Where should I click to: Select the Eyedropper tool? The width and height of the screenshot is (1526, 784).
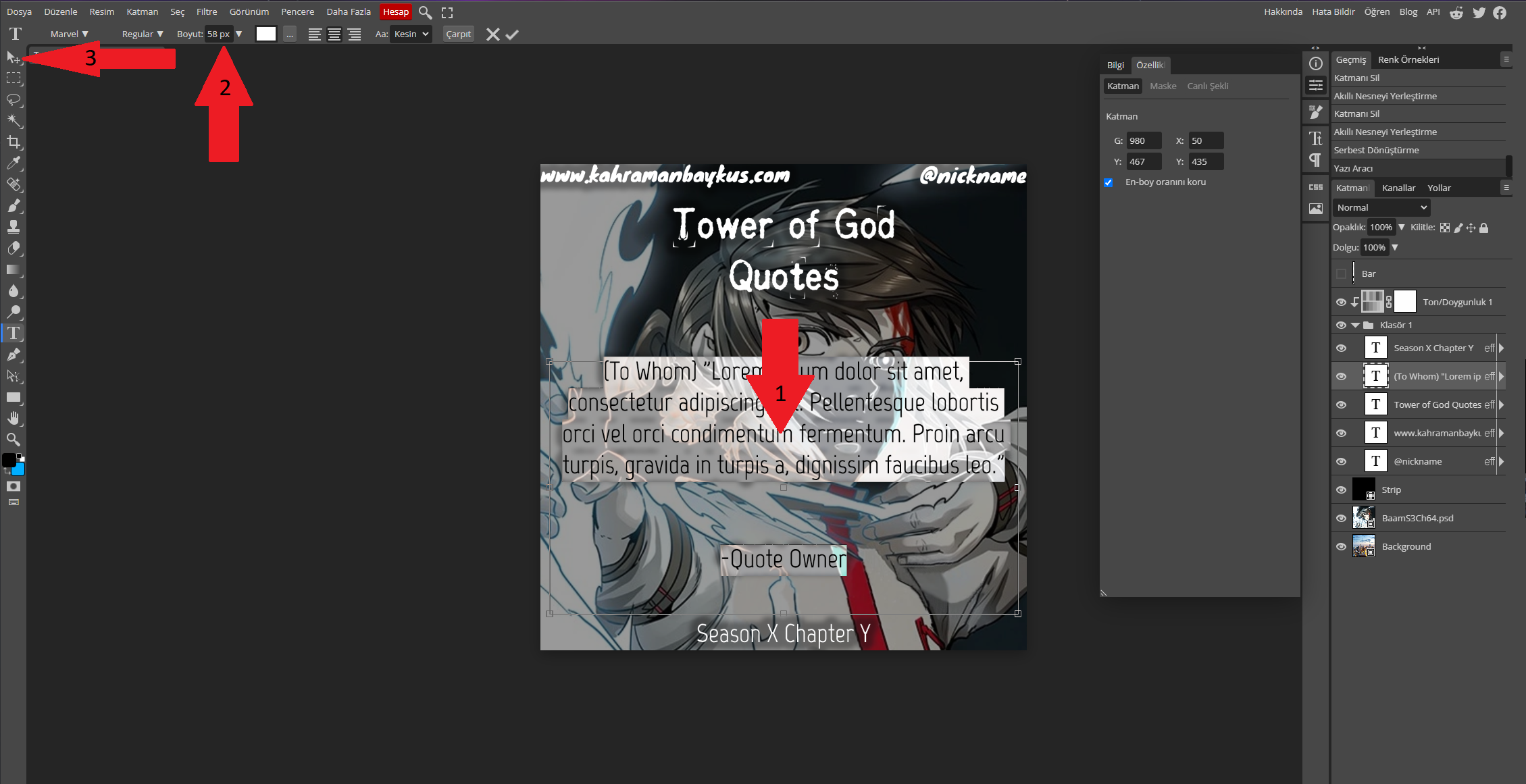(x=14, y=163)
